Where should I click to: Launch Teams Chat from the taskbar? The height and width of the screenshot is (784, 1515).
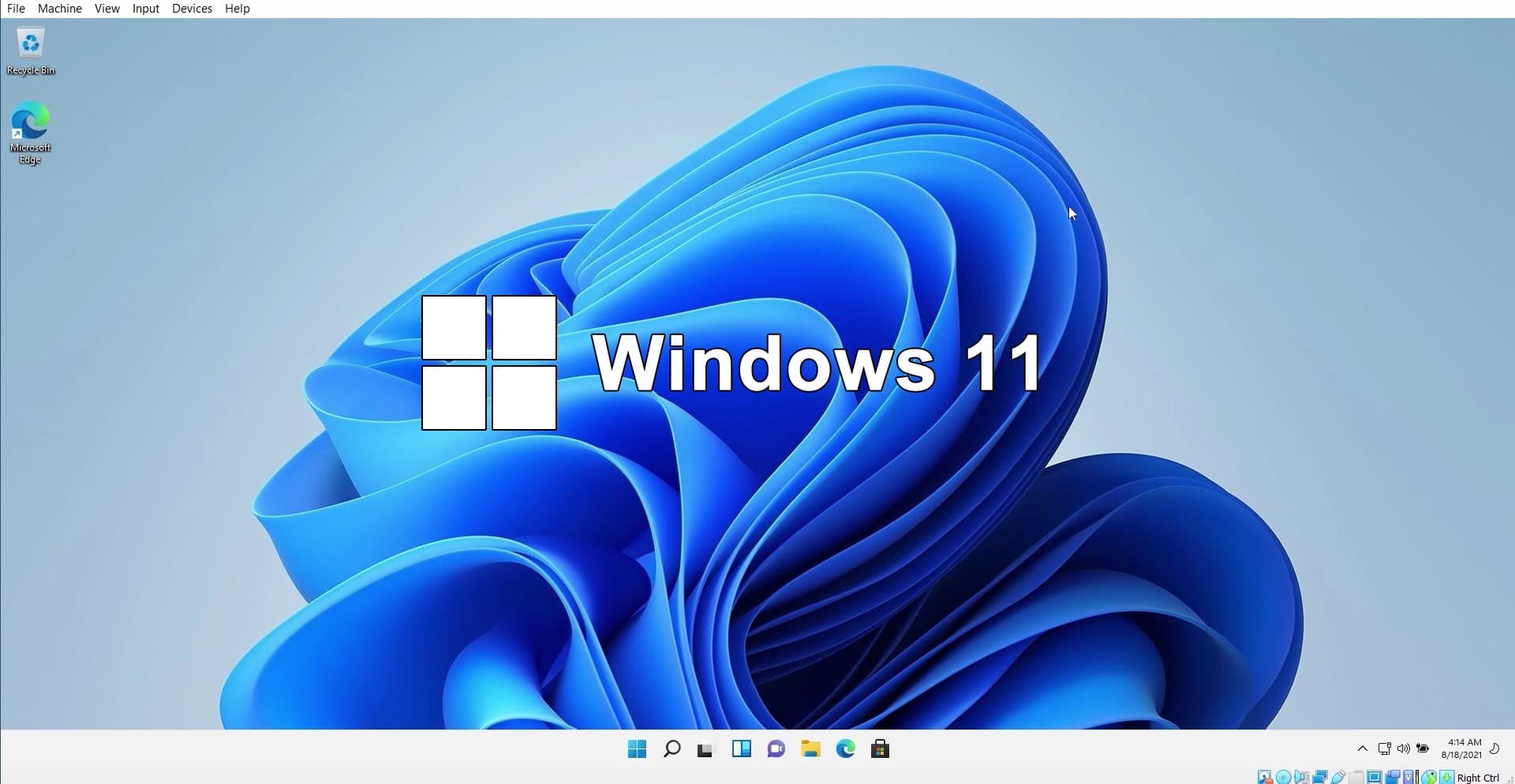pyautogui.click(x=776, y=749)
